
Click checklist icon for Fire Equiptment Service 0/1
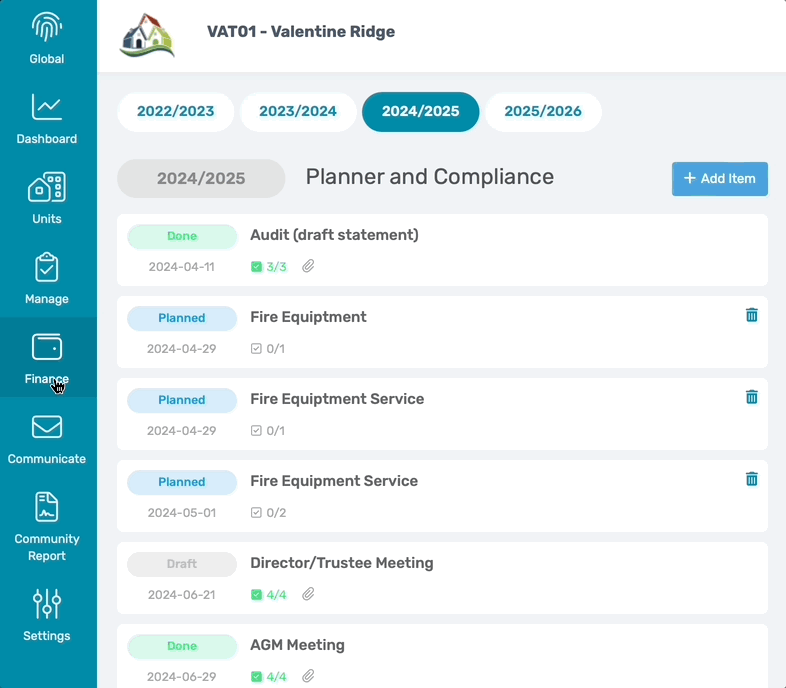(256, 431)
